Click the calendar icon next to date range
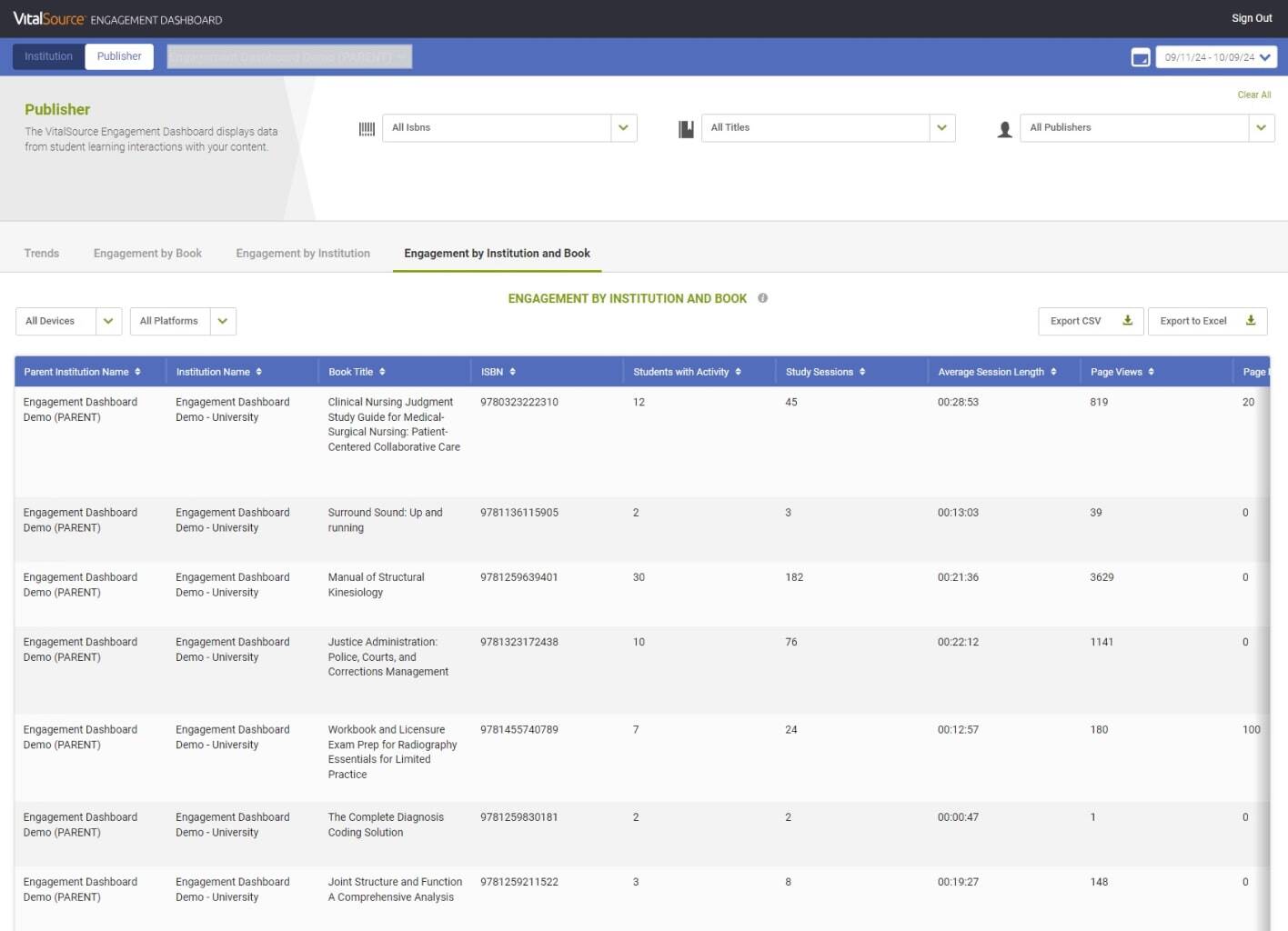1288x931 pixels. tap(1141, 57)
